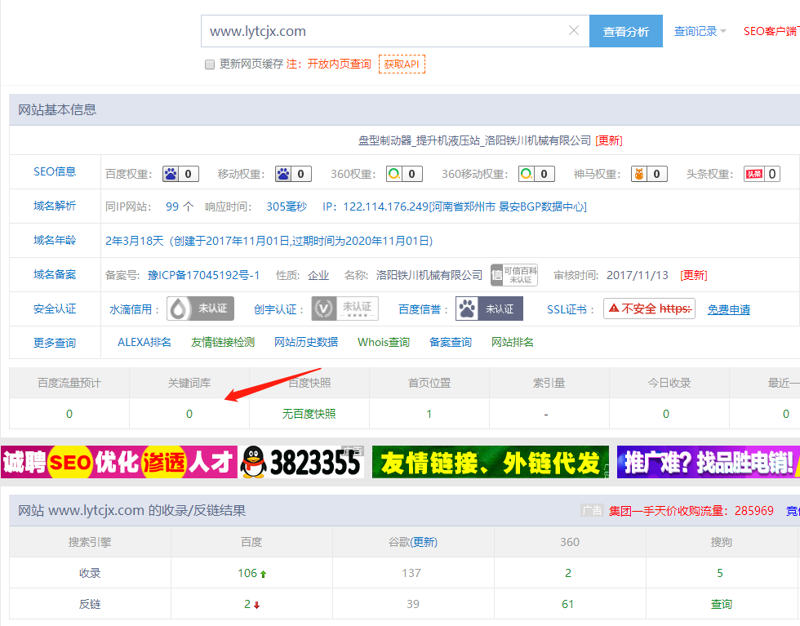The image size is (800, 626).
Task: Open the 网站历史数据 link
Action: pyautogui.click(x=306, y=342)
